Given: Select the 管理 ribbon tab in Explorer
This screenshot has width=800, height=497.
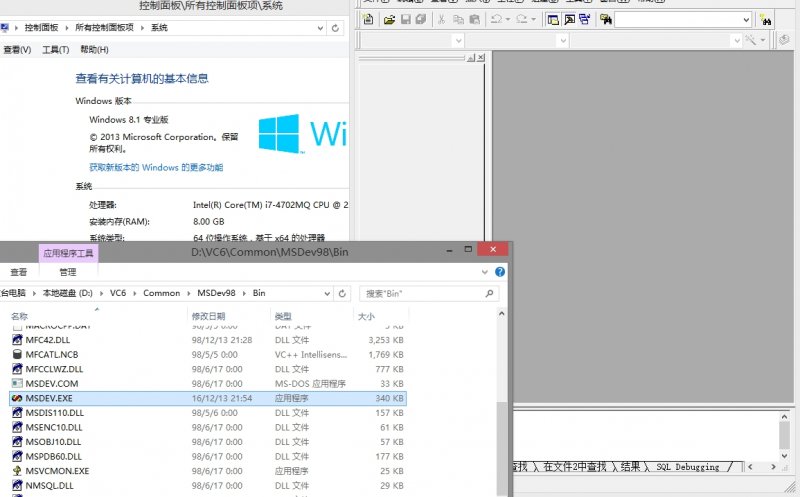Looking at the screenshot, I should [x=68, y=272].
